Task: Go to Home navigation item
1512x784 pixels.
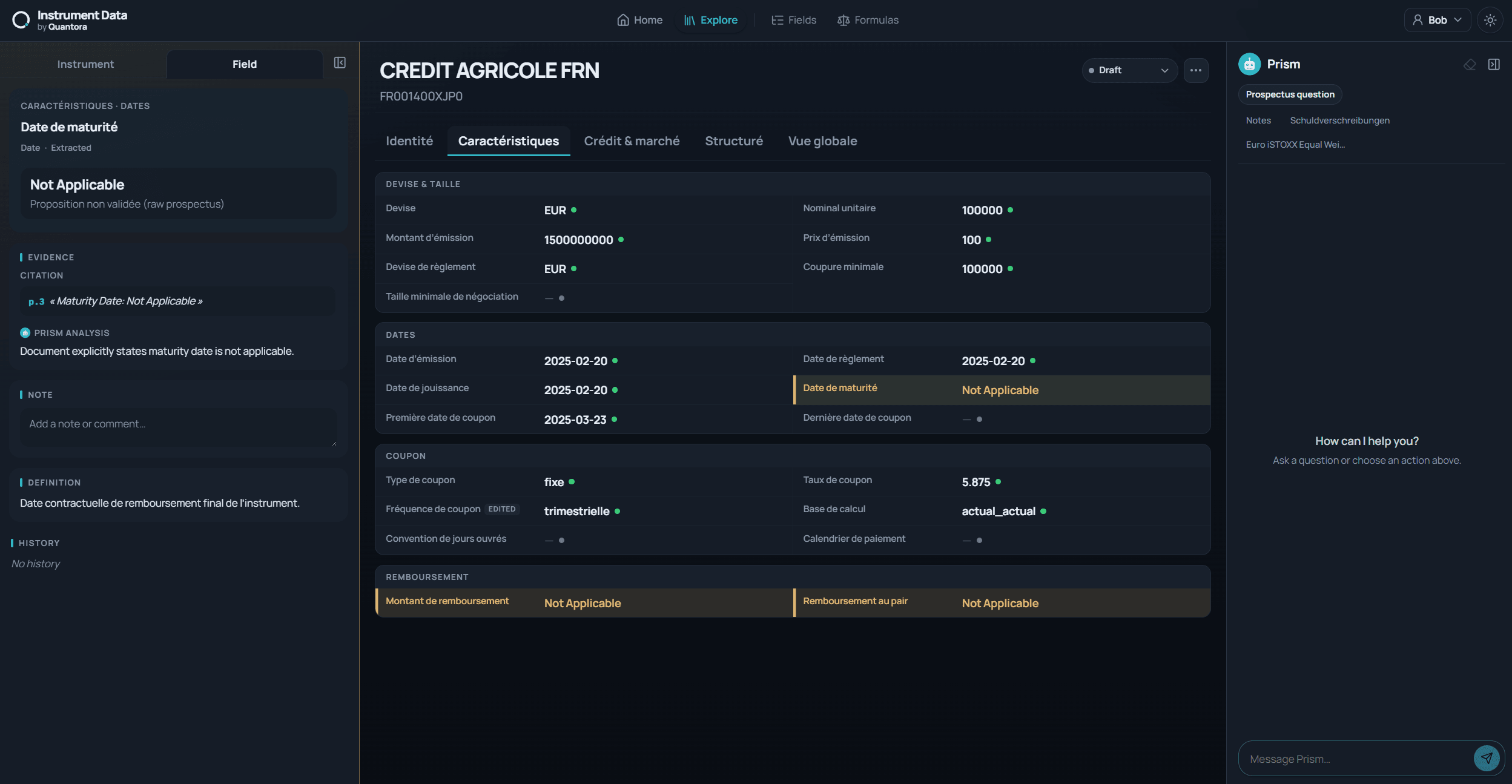Action: pos(639,20)
